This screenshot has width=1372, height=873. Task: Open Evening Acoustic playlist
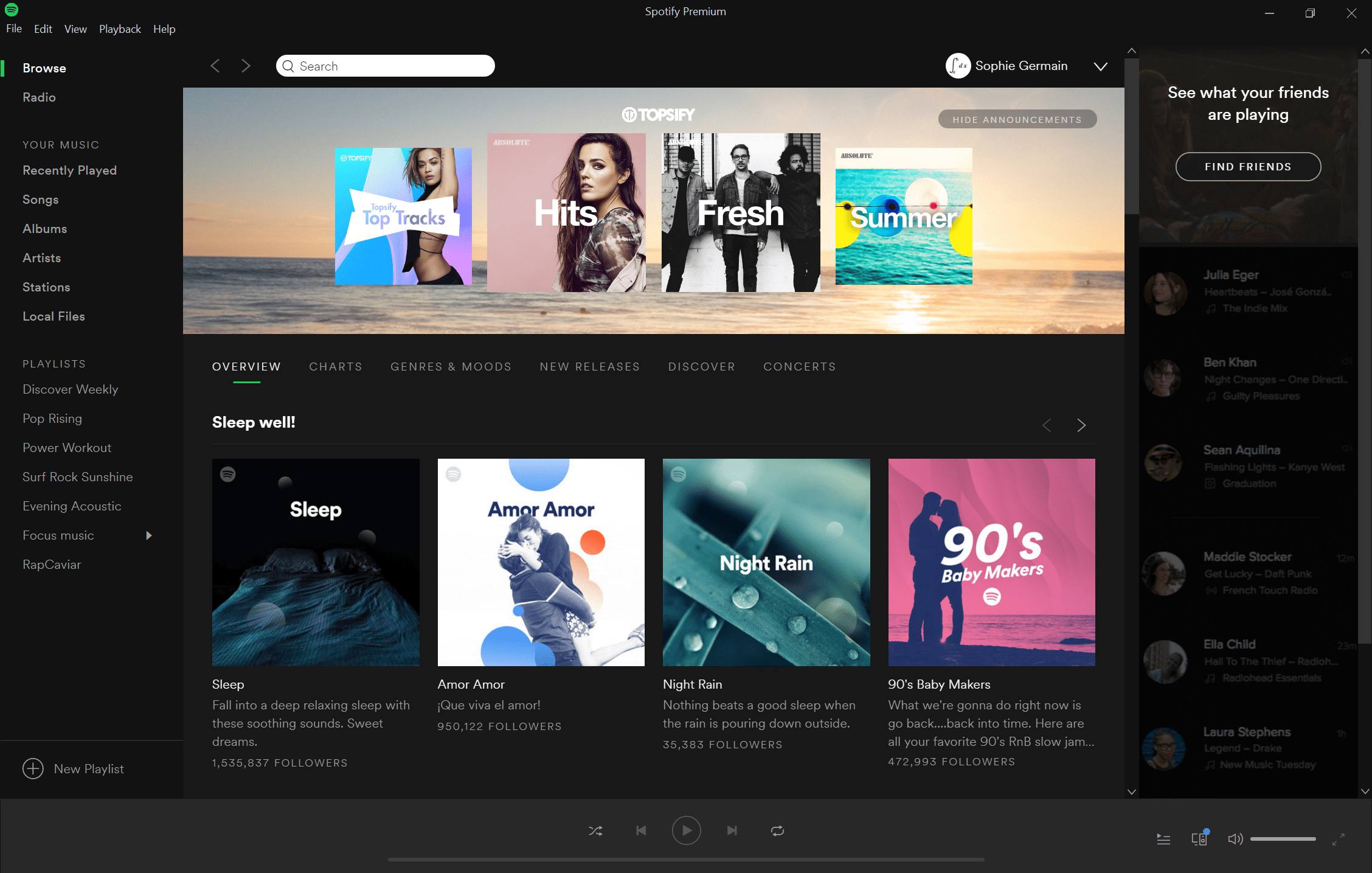pyautogui.click(x=72, y=506)
